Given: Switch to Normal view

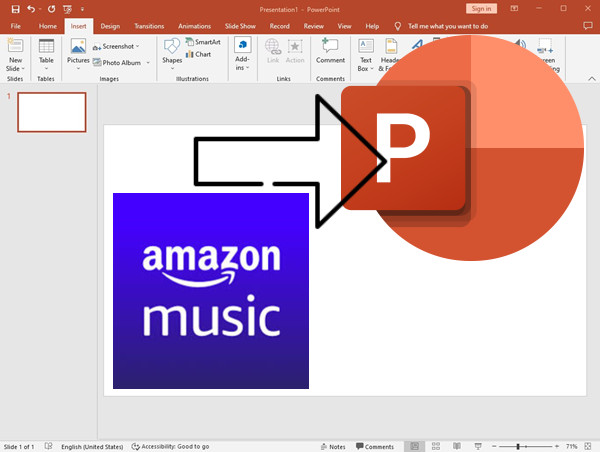Looking at the screenshot, I should [x=414, y=446].
